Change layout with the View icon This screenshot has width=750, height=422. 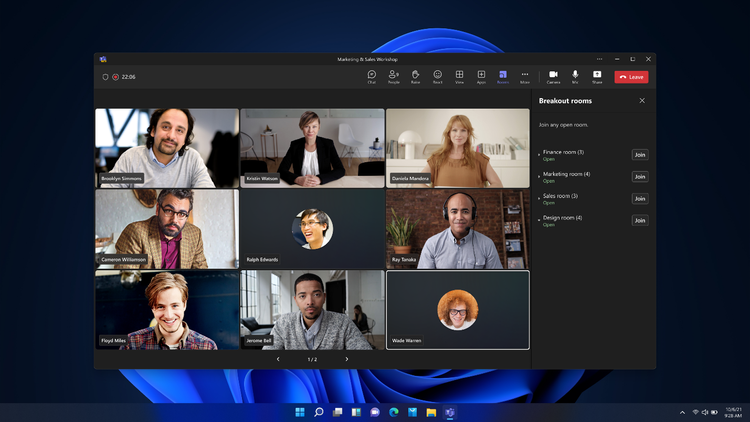pos(459,77)
